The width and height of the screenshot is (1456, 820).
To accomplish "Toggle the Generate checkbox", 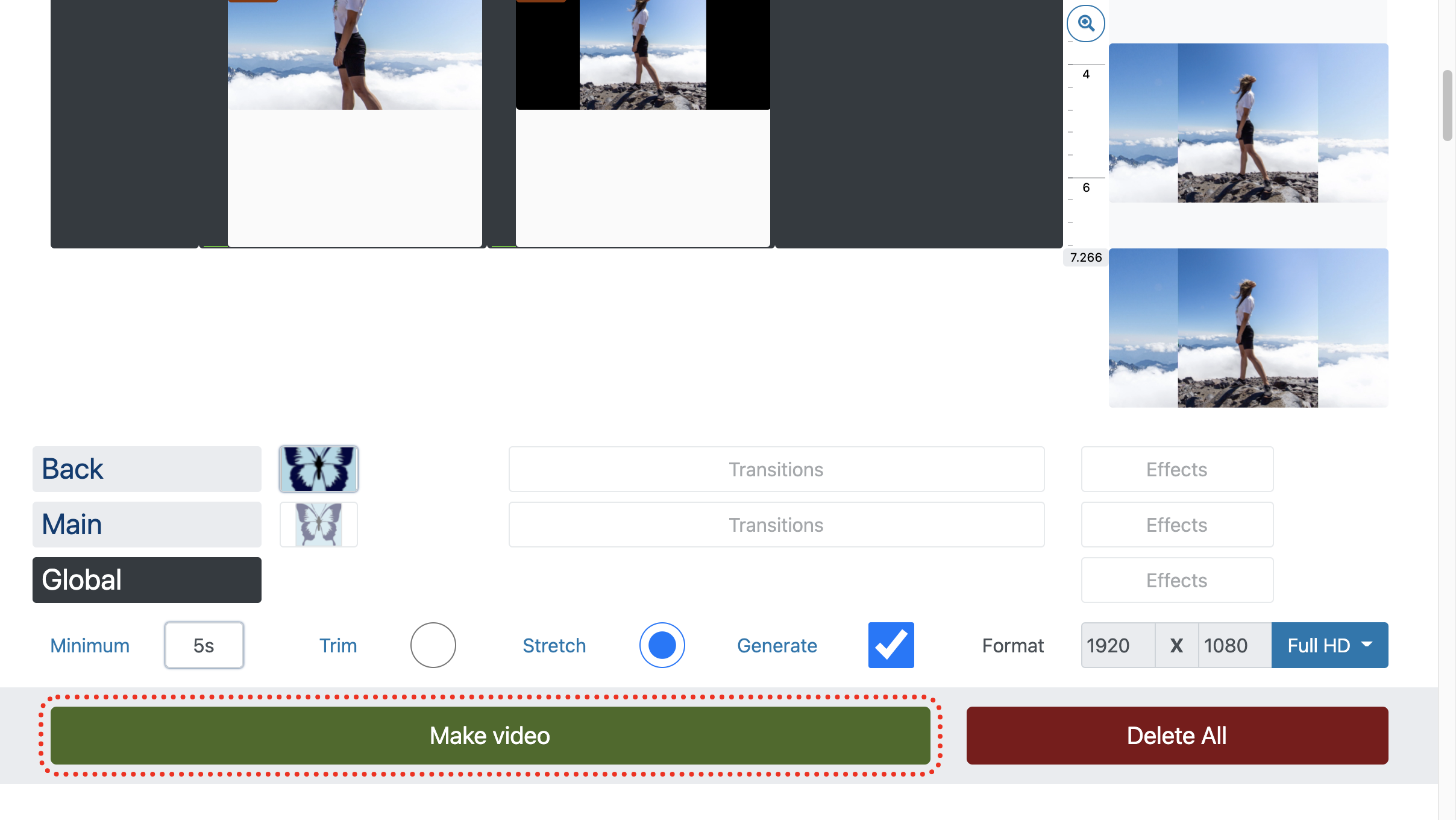I will pyautogui.click(x=891, y=645).
